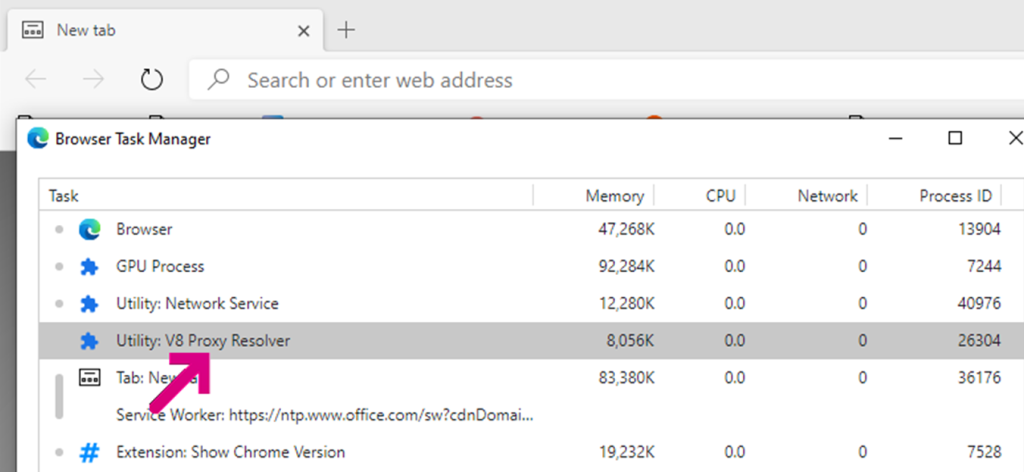Sort by Task column header

tap(64, 196)
